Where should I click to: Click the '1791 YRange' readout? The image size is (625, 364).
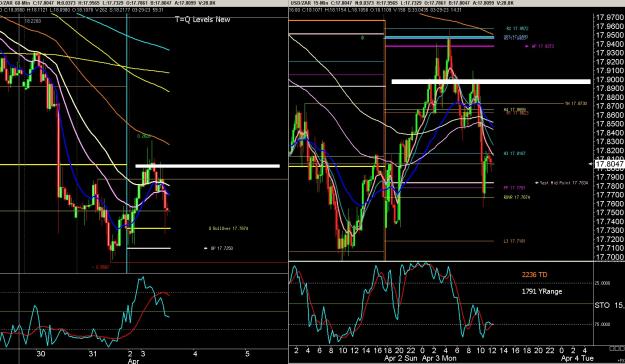point(542,291)
